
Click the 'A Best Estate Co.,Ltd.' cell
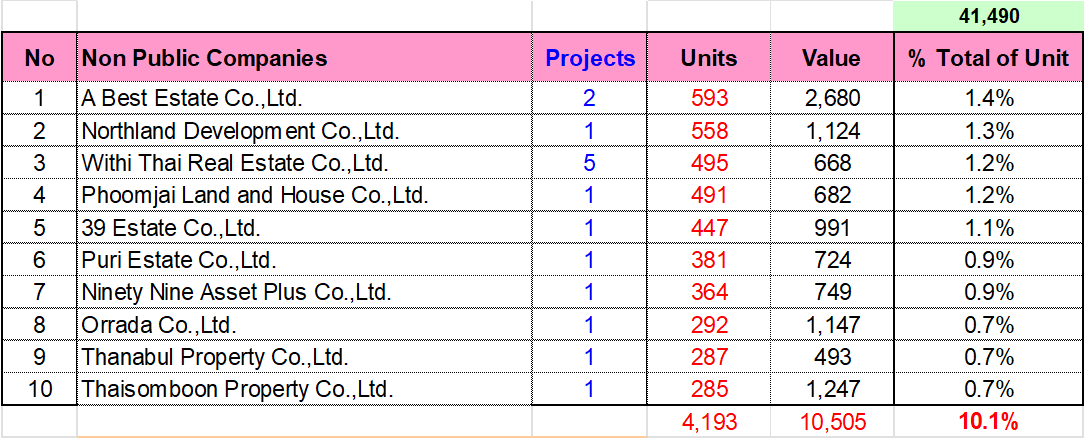coord(192,98)
